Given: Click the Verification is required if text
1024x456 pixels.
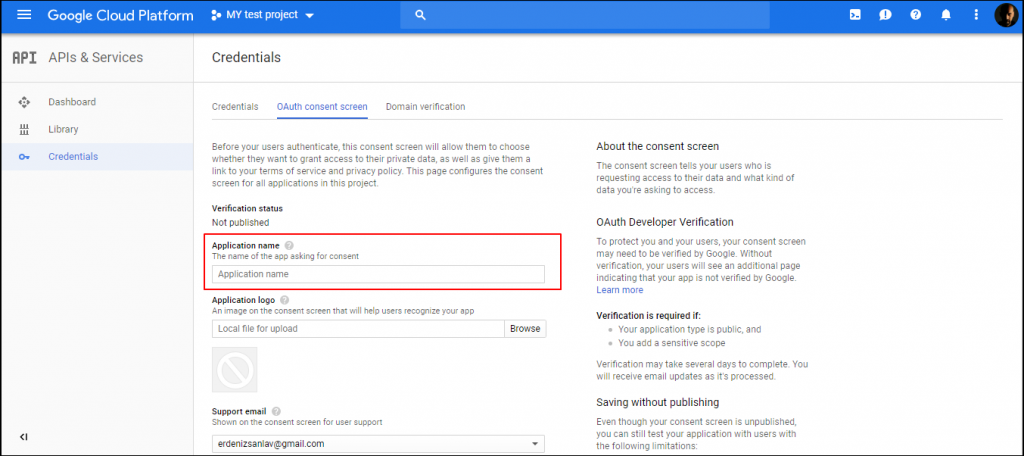Looking at the screenshot, I should [648, 315].
